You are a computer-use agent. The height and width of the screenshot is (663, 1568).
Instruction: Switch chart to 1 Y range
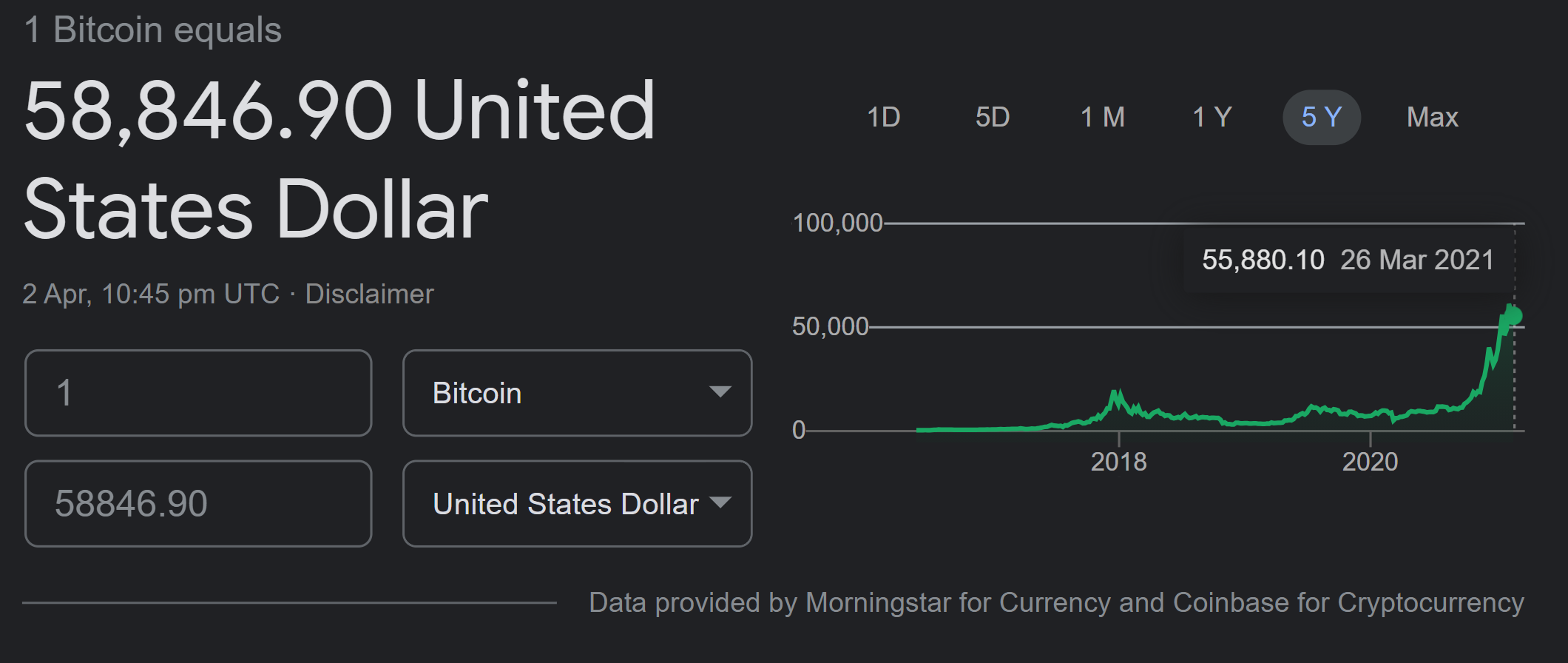tap(1212, 117)
